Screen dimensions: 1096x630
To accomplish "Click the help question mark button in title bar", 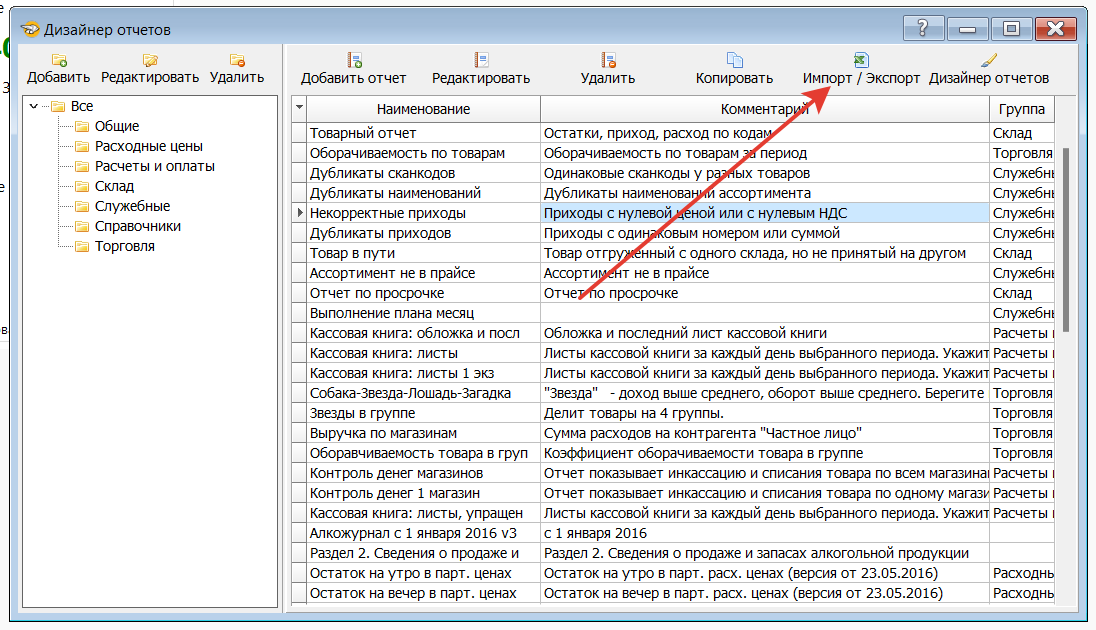I will click(x=922, y=29).
